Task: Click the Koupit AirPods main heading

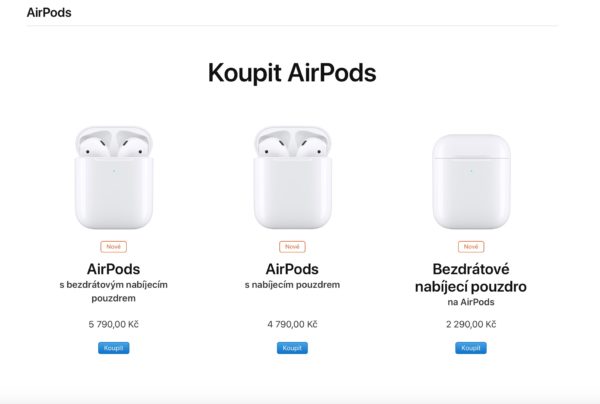Action: pyautogui.click(x=292, y=72)
